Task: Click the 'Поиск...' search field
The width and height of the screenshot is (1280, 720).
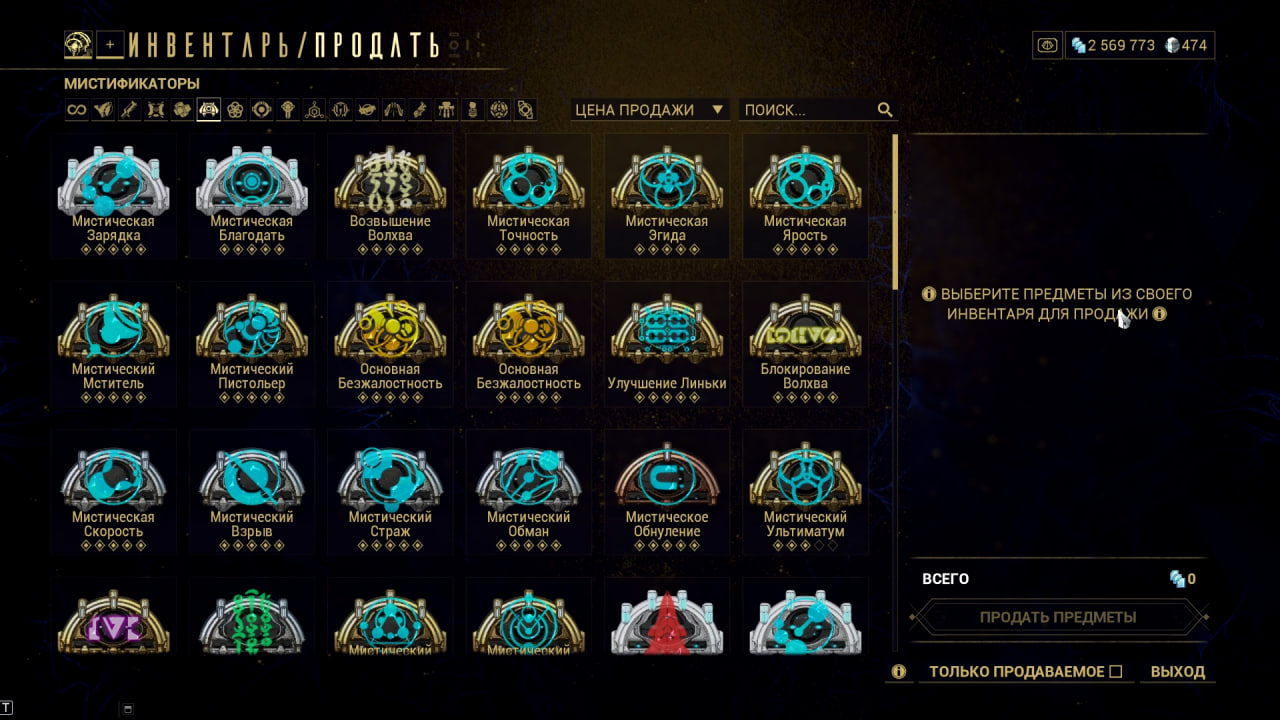Action: (x=808, y=110)
